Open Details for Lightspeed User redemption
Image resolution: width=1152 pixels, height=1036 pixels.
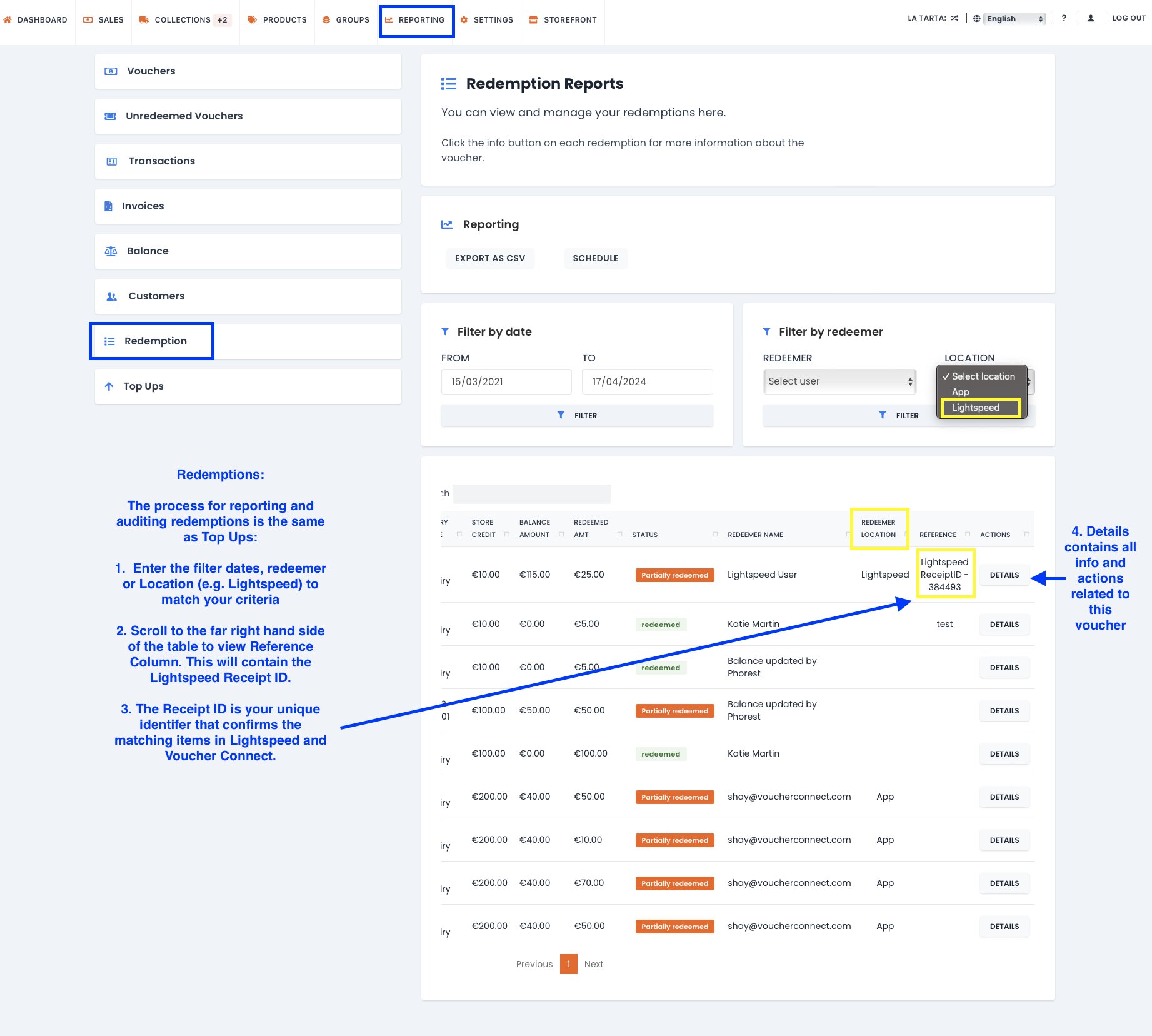coord(1004,575)
